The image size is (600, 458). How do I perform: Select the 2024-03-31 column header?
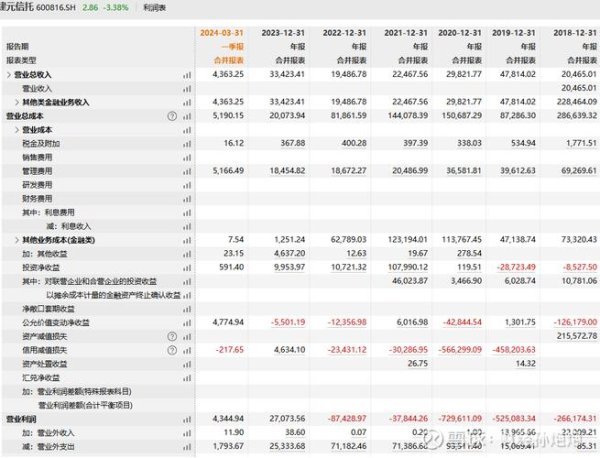point(222,33)
